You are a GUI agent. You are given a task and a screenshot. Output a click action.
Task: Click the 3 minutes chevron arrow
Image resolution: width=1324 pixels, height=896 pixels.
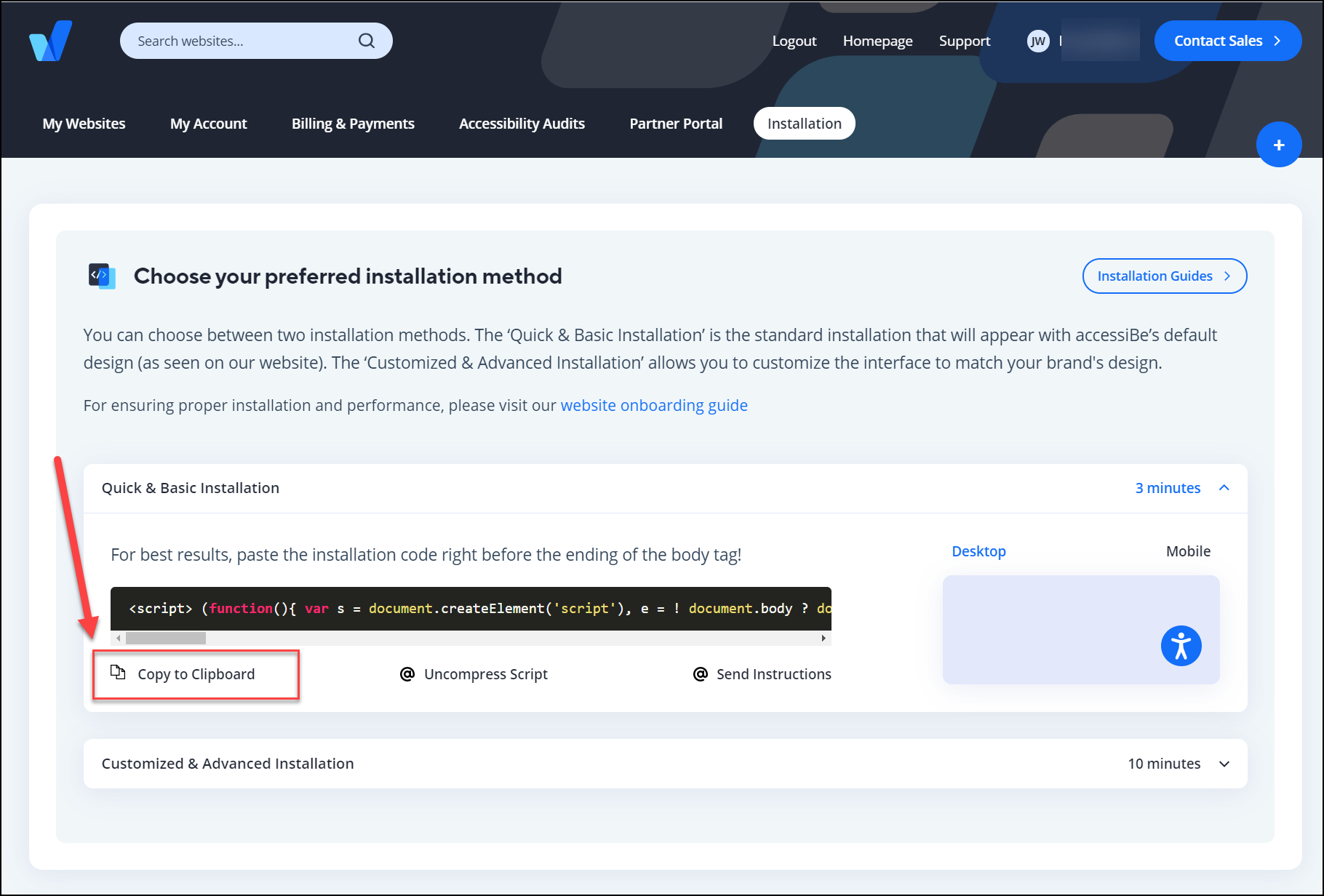pyautogui.click(x=1224, y=488)
